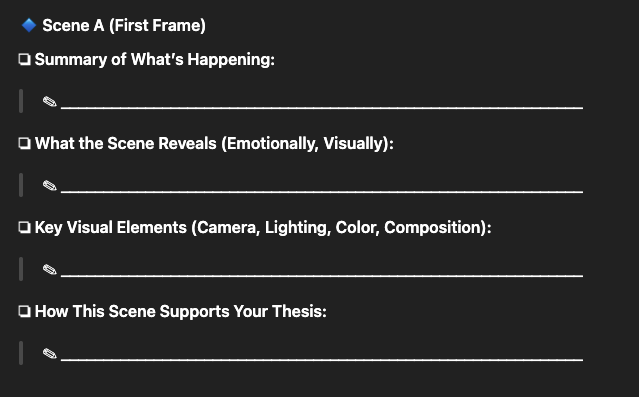
Task: Click the Scene A (First Frame) heading
Action: pos(124,25)
